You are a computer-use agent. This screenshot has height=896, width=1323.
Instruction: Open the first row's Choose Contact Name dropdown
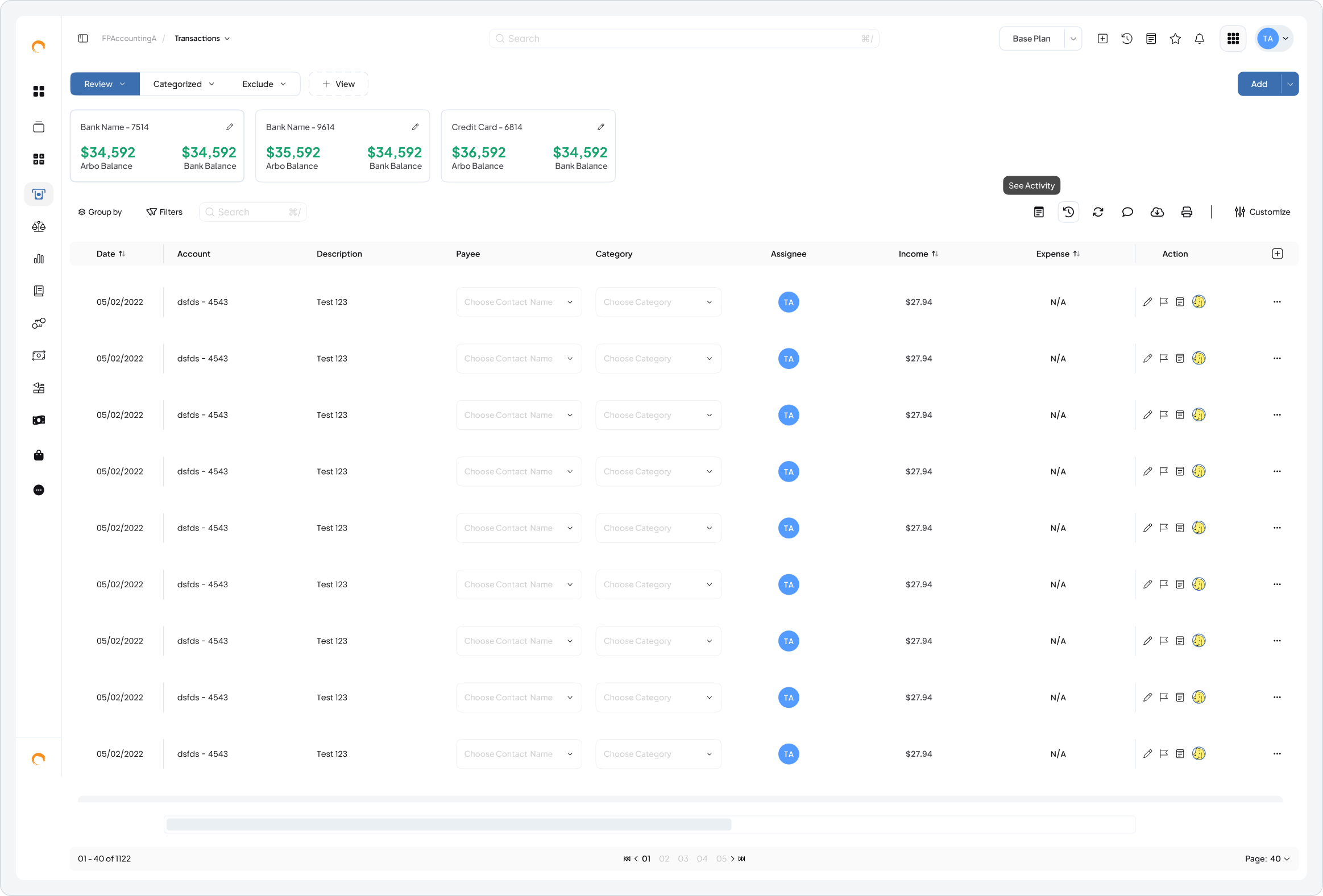519,302
